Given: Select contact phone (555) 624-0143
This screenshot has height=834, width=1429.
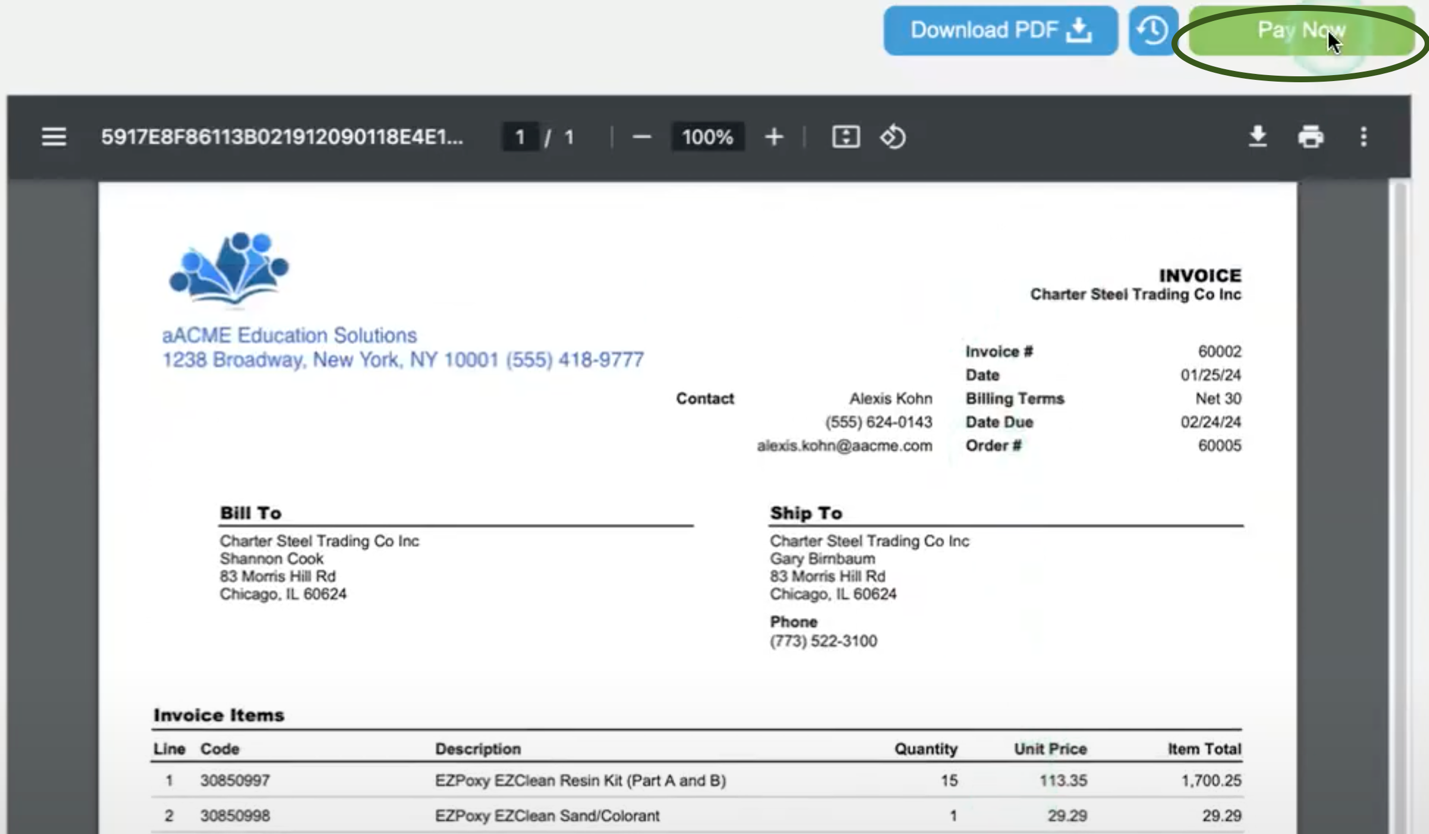Looking at the screenshot, I should point(879,422).
